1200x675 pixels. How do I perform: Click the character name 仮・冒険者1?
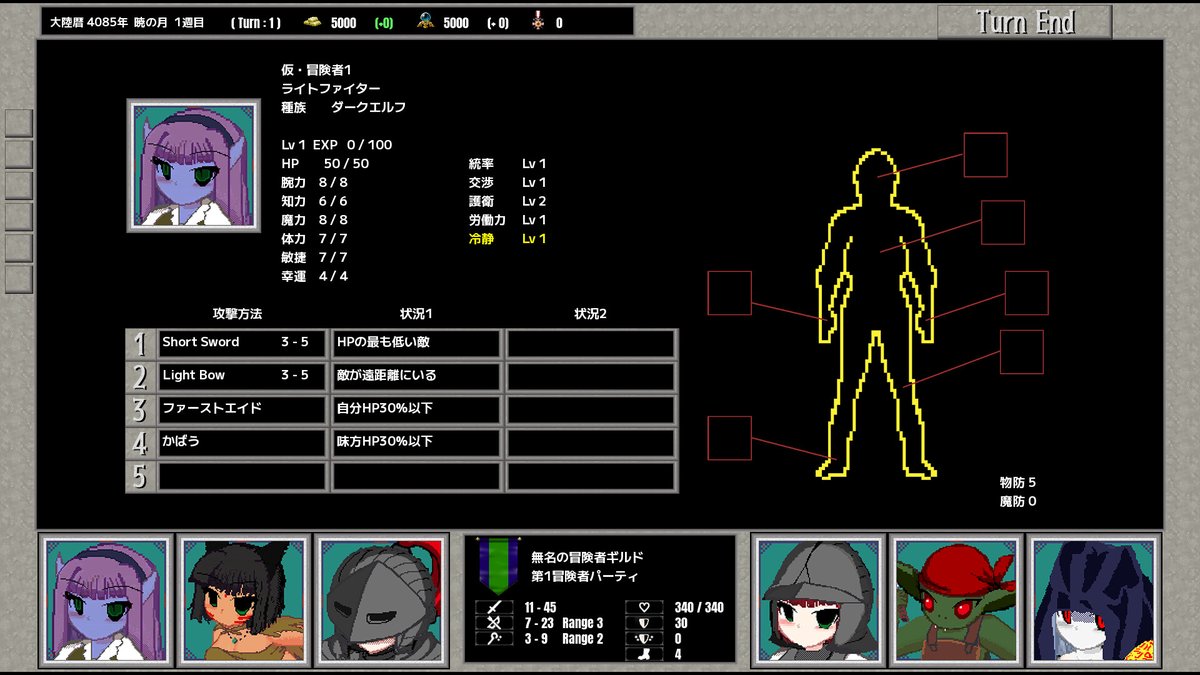317,70
